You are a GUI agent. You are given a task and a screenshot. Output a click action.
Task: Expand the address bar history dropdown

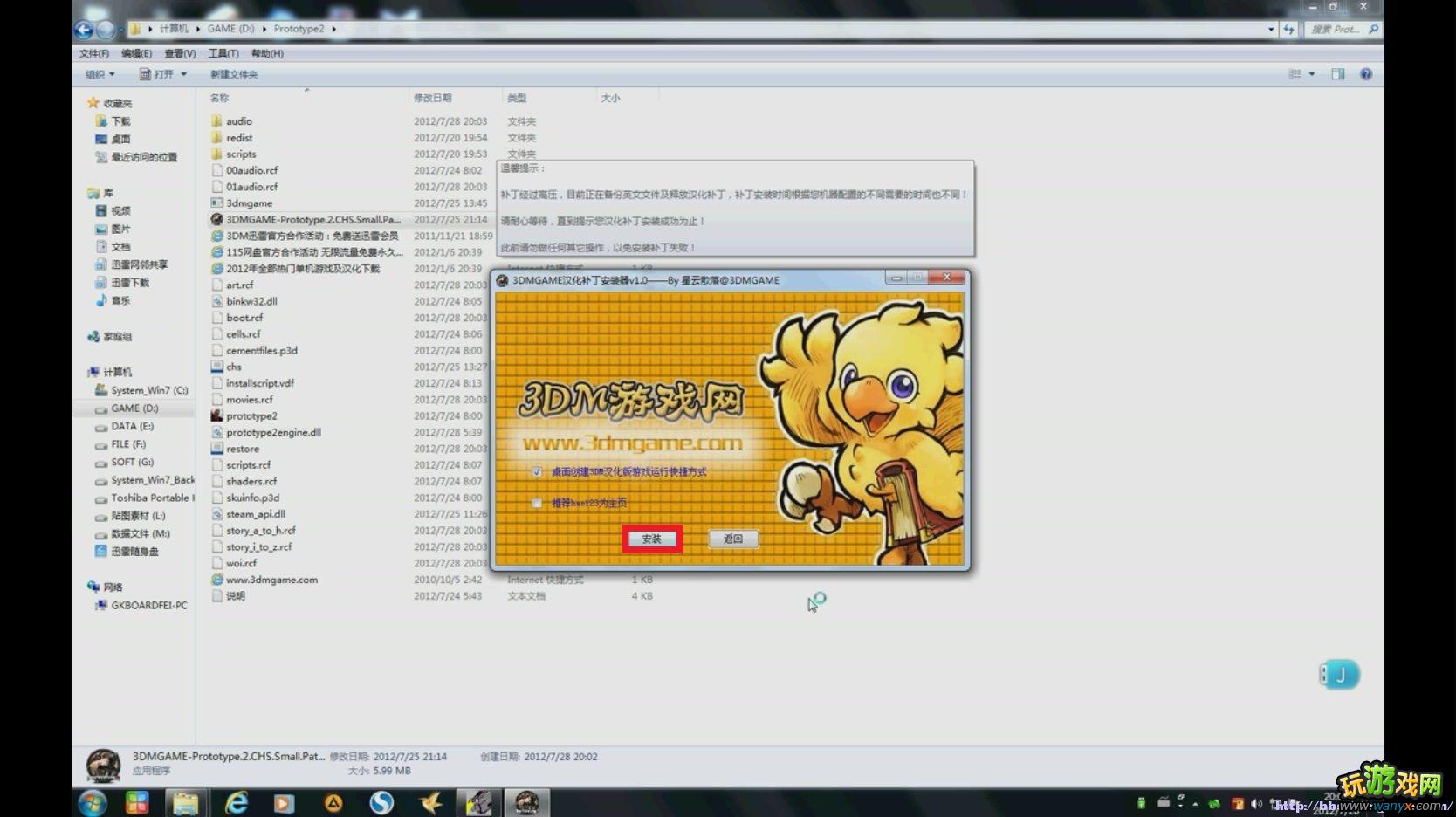pyautogui.click(x=1271, y=29)
